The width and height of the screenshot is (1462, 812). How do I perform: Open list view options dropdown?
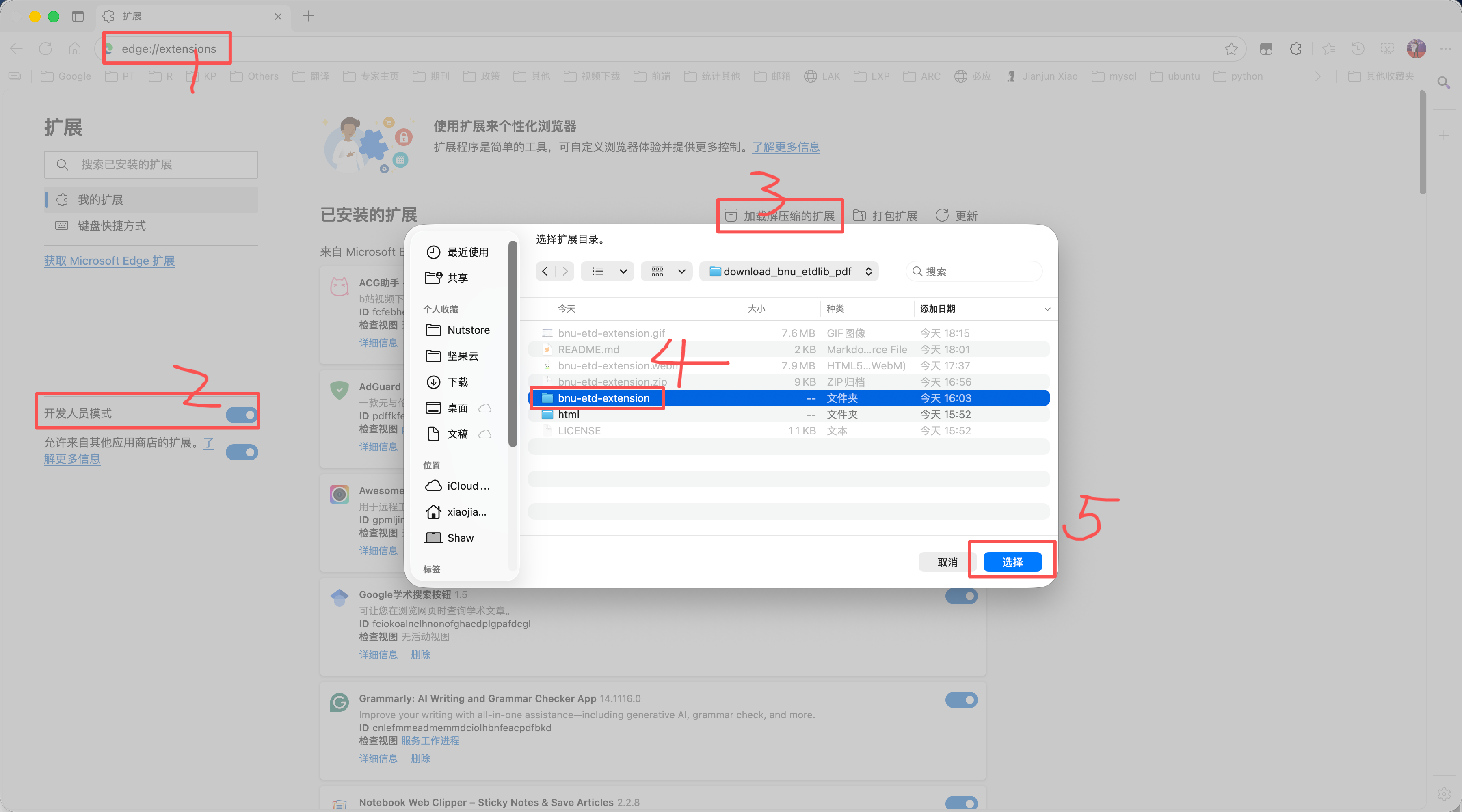click(608, 271)
